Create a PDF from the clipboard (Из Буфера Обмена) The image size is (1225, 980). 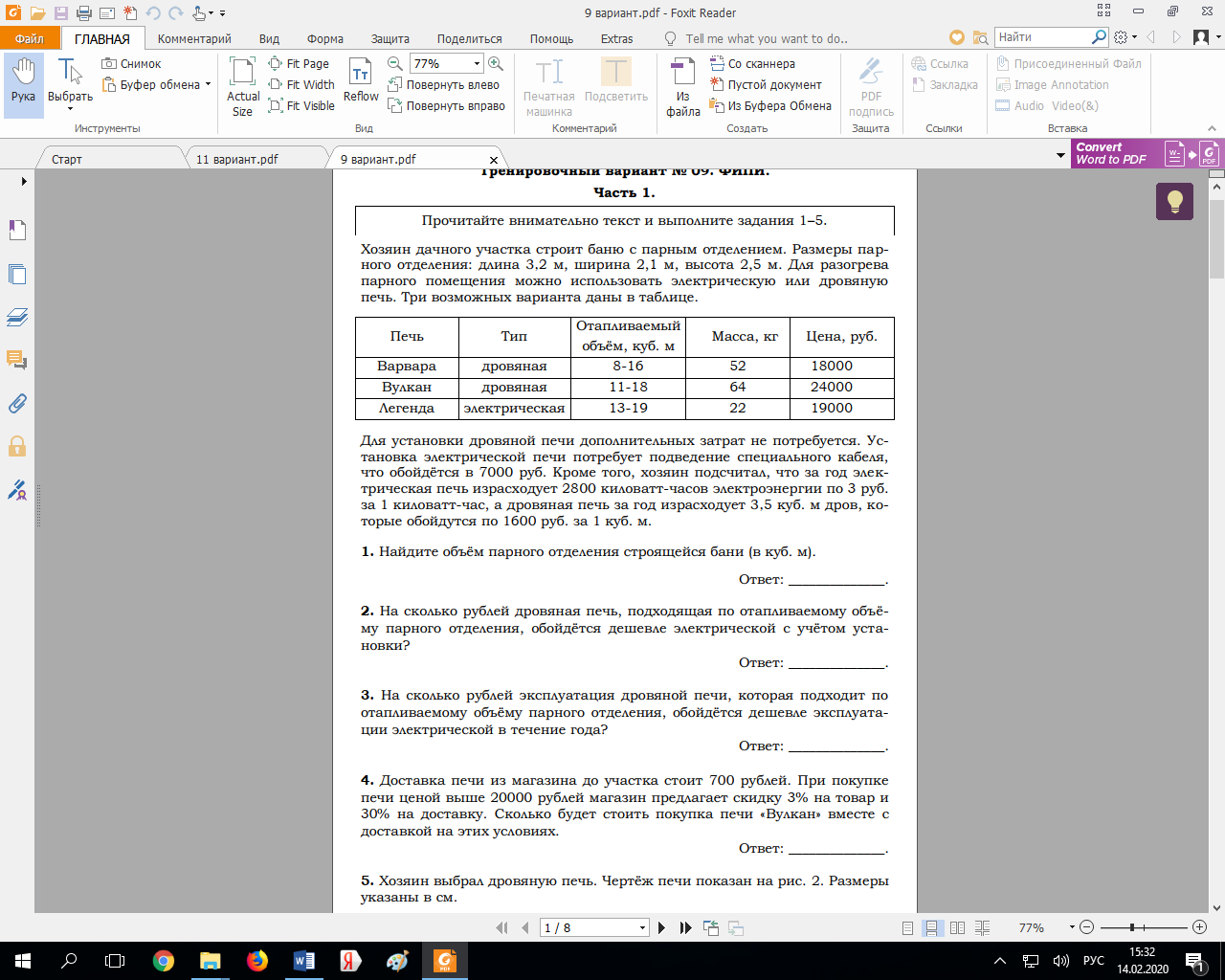[x=770, y=106]
